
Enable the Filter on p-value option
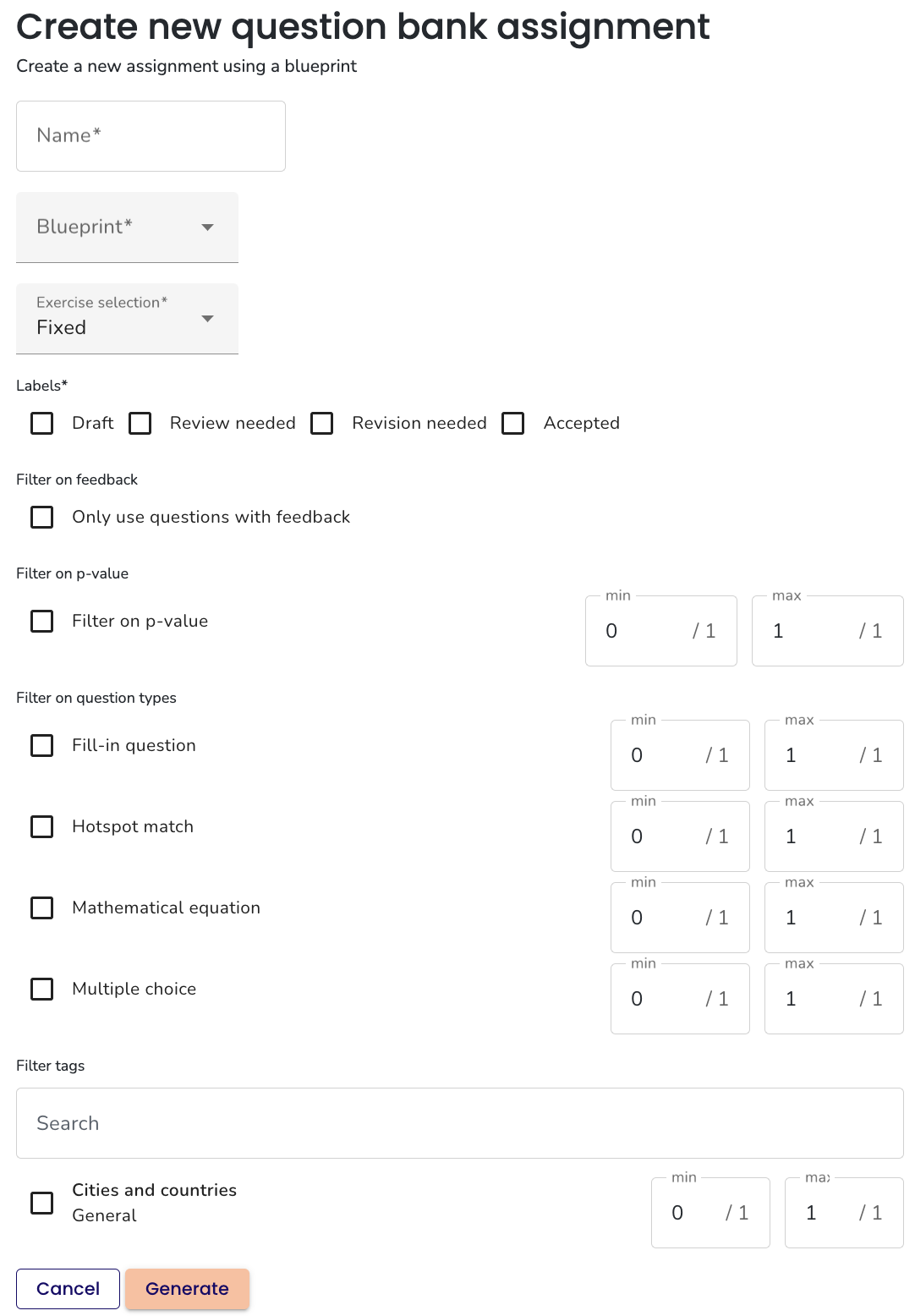click(x=41, y=621)
